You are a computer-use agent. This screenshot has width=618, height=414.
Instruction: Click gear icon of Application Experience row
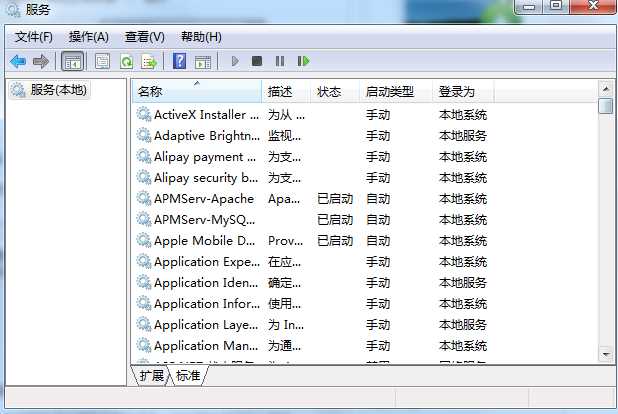click(144, 262)
